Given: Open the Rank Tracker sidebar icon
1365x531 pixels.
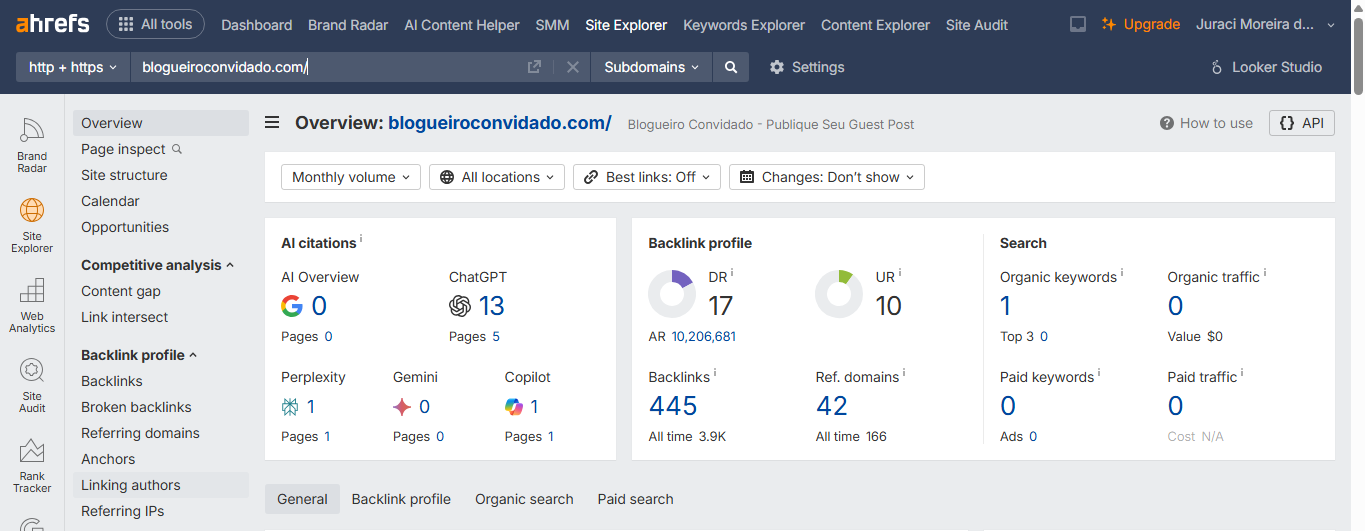Looking at the screenshot, I should [32, 465].
